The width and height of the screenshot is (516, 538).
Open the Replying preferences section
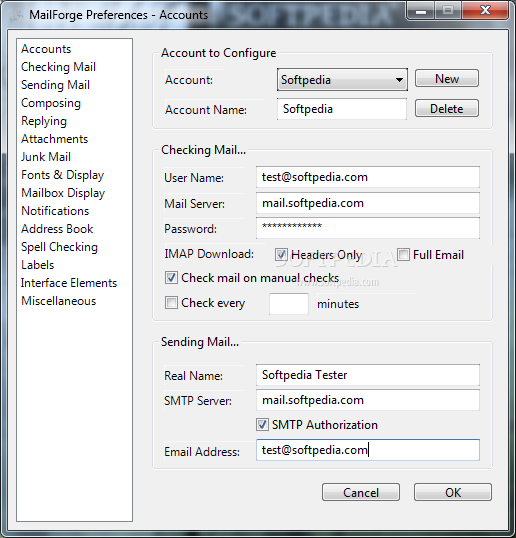pos(44,121)
